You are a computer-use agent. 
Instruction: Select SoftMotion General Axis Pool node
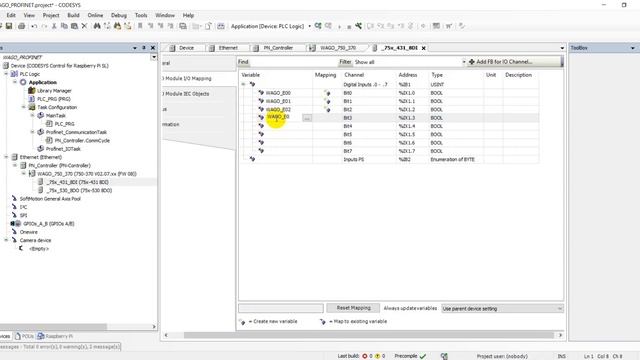tap(50, 199)
